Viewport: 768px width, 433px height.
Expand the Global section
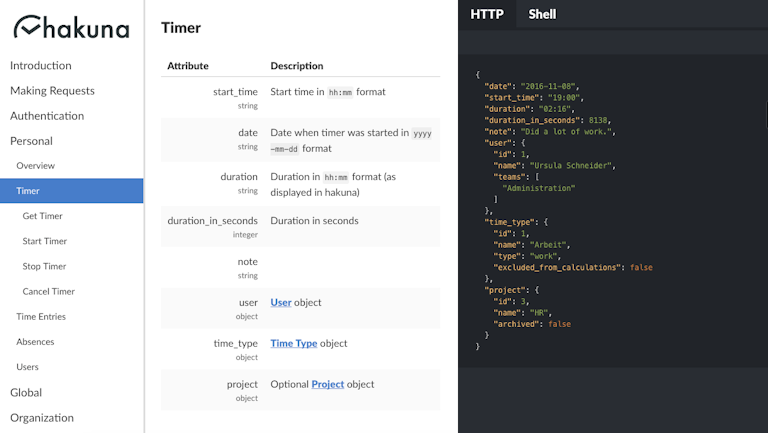point(26,392)
